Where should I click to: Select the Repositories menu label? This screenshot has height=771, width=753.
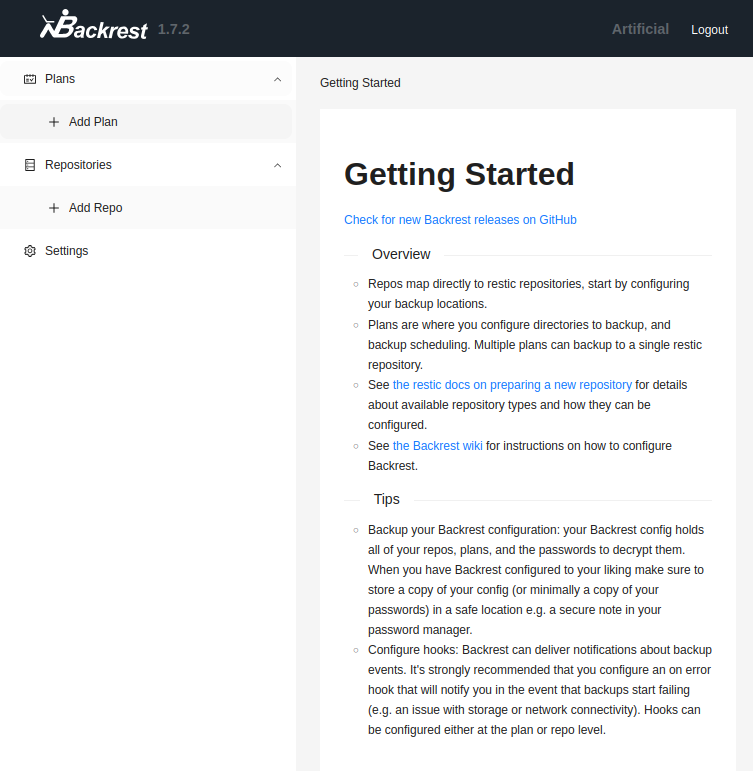(x=78, y=165)
